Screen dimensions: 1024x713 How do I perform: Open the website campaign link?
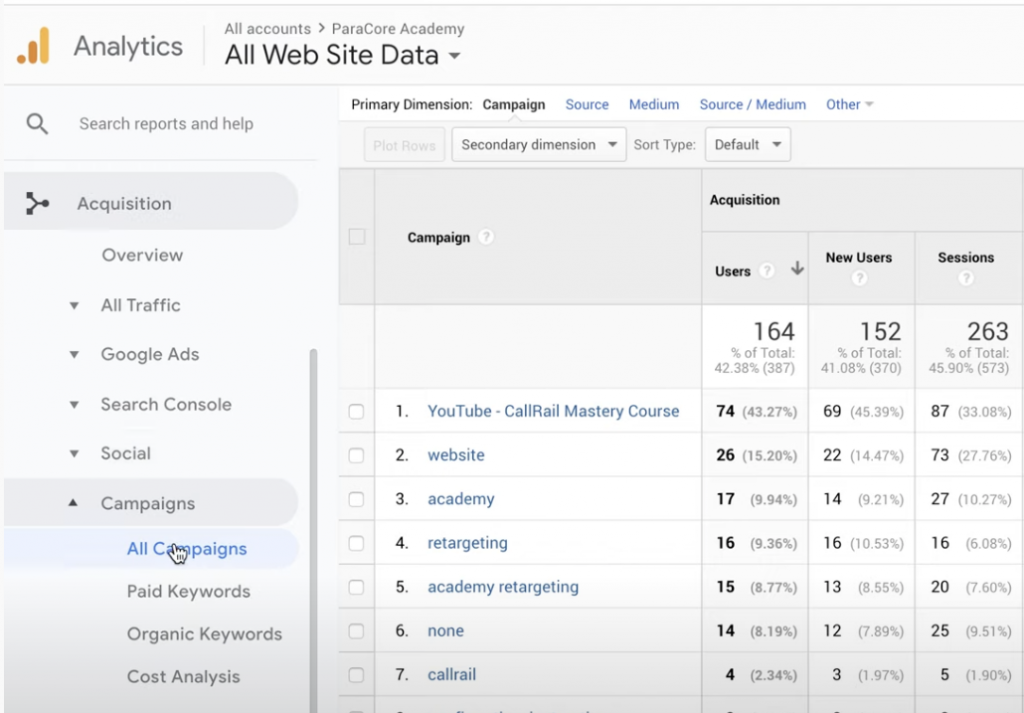pyautogui.click(x=456, y=455)
